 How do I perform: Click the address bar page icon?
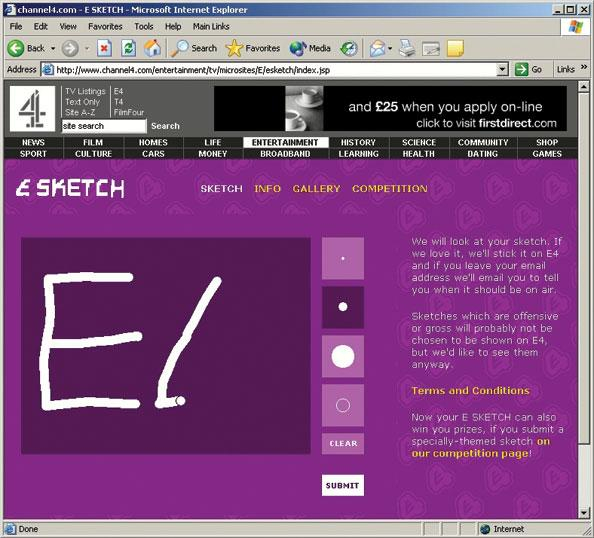tap(48, 70)
